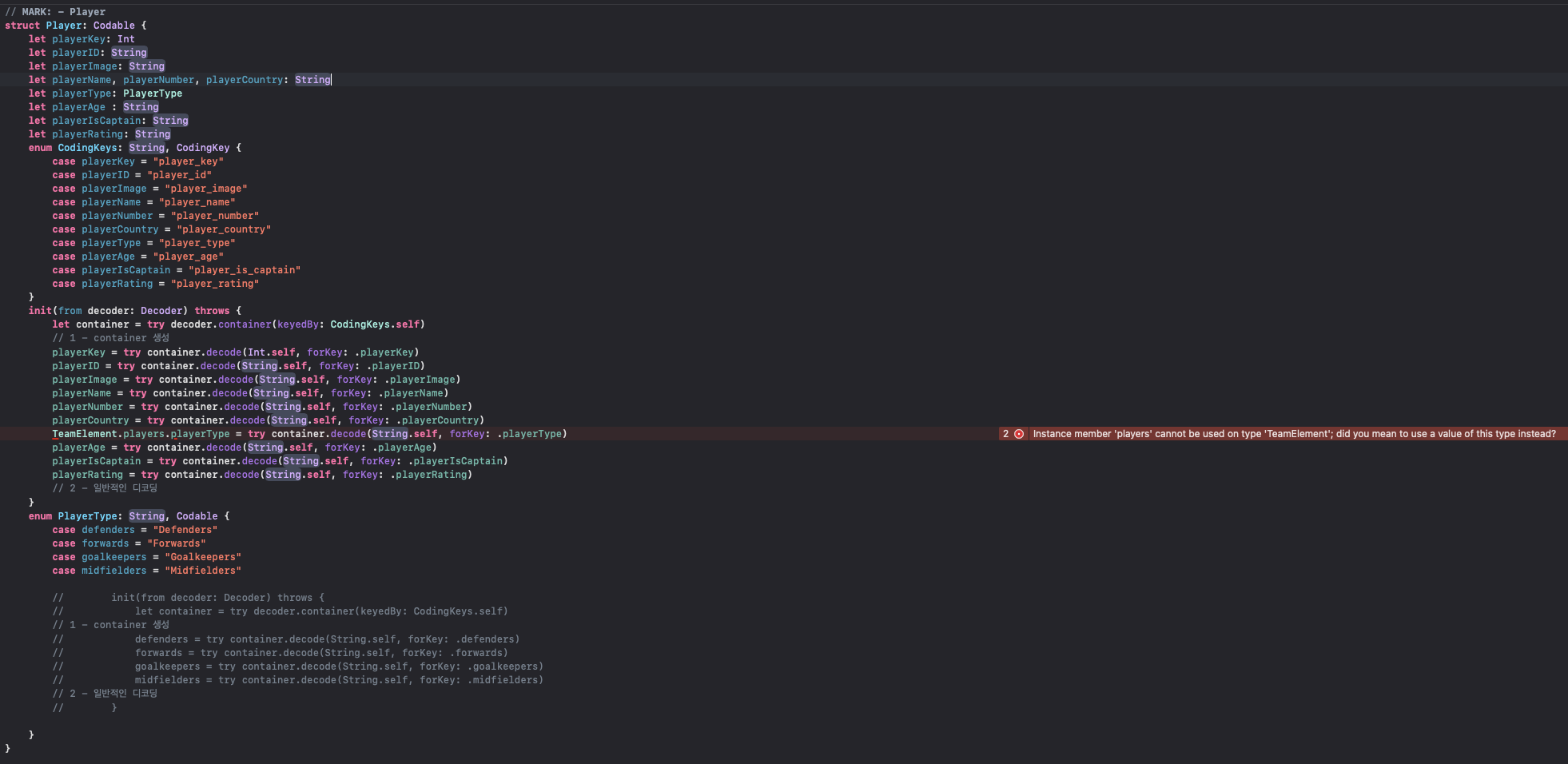Click "init(from decoder: Decoder) throws {" uncommented line
Screen dimensions: 1568x764
pyautogui.click(x=135, y=311)
